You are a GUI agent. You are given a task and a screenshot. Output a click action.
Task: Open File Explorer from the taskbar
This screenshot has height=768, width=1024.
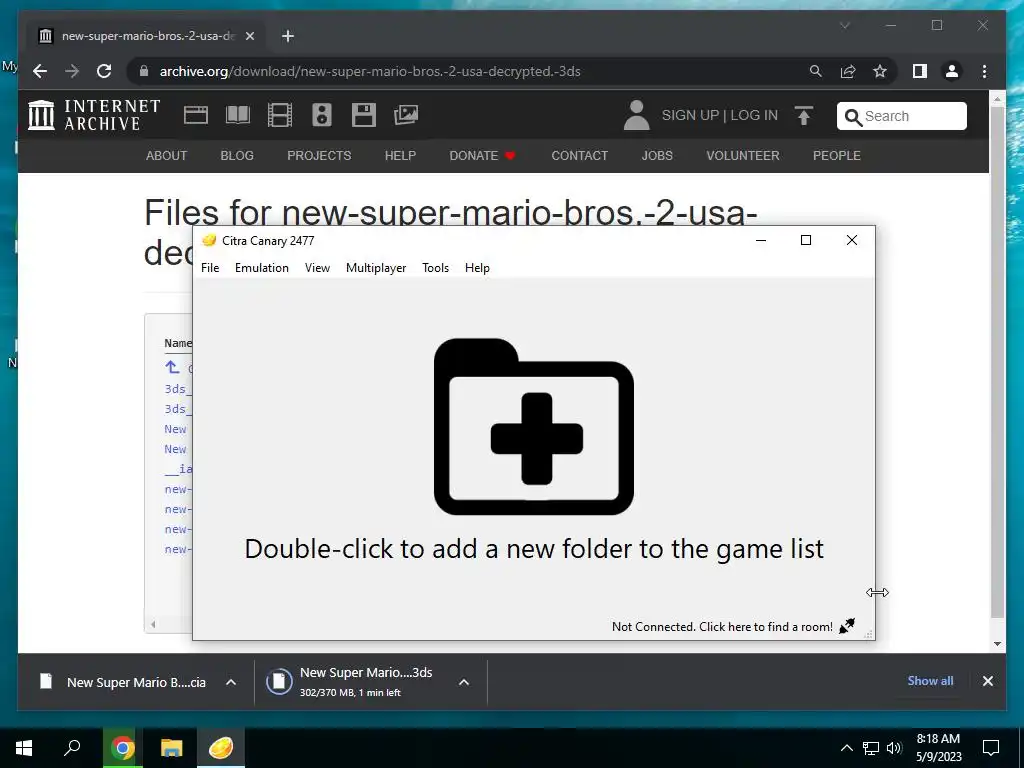tap(172, 748)
